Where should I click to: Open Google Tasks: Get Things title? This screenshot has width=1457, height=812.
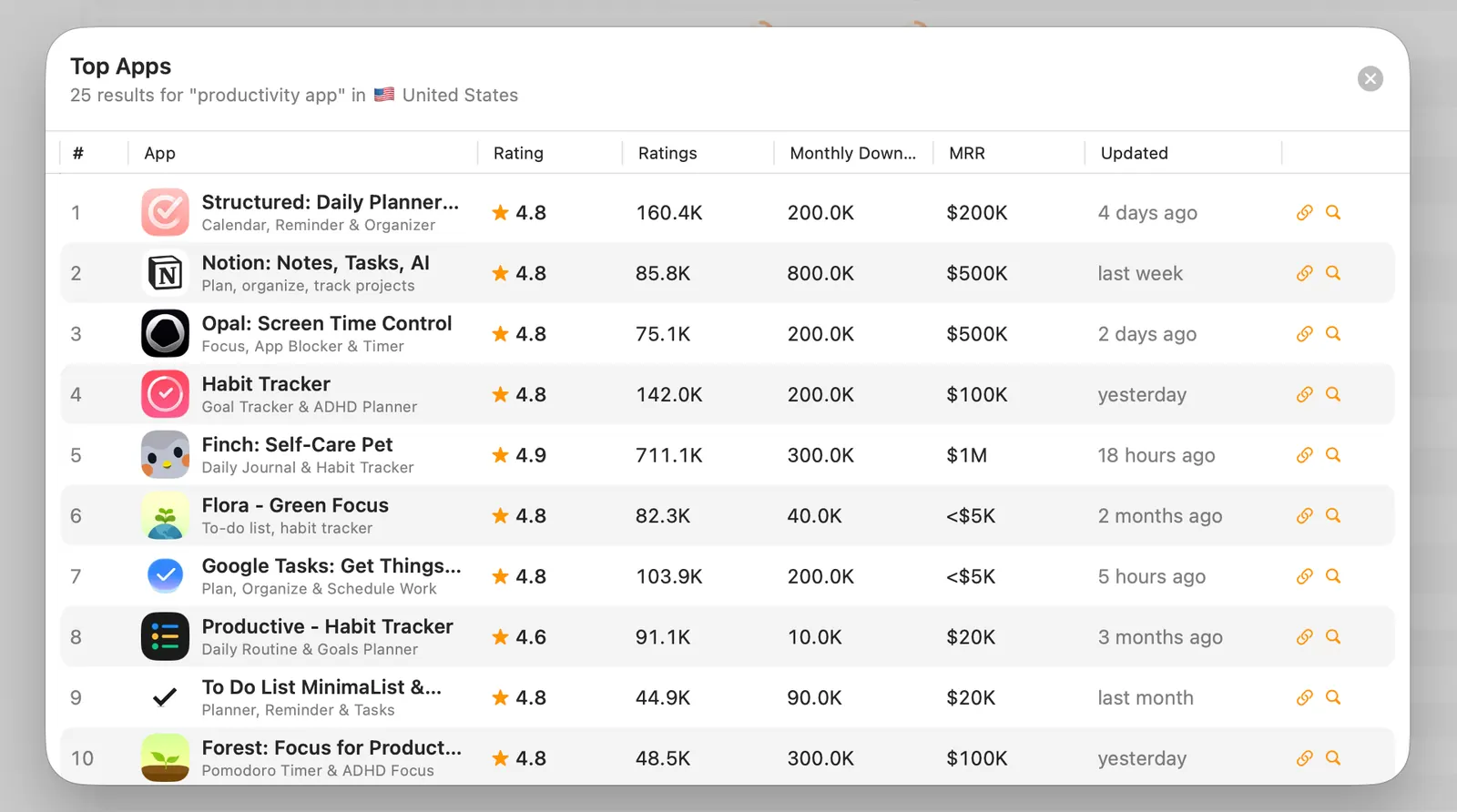coord(331,566)
